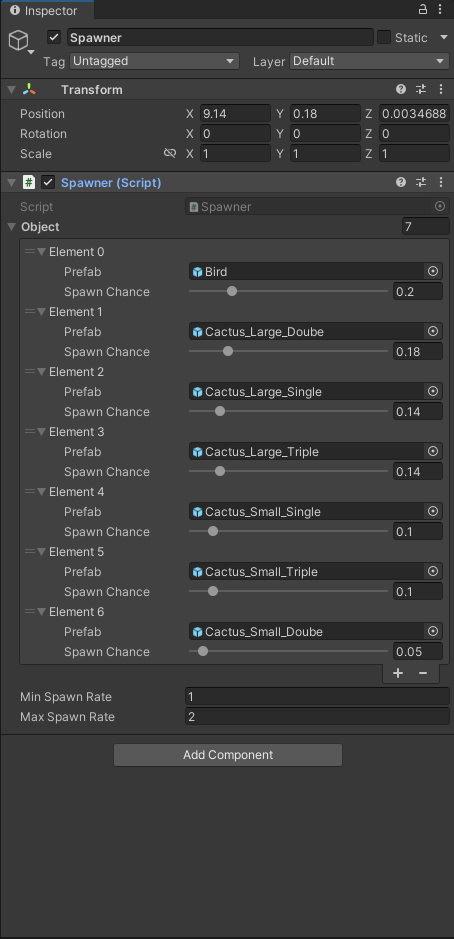Screen dimensions: 454x939
Task: Open Spawner script preset selector icon
Action: pos(421,182)
